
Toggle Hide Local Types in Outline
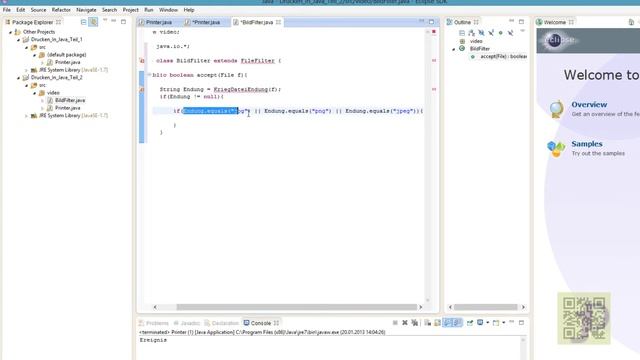click(511, 33)
